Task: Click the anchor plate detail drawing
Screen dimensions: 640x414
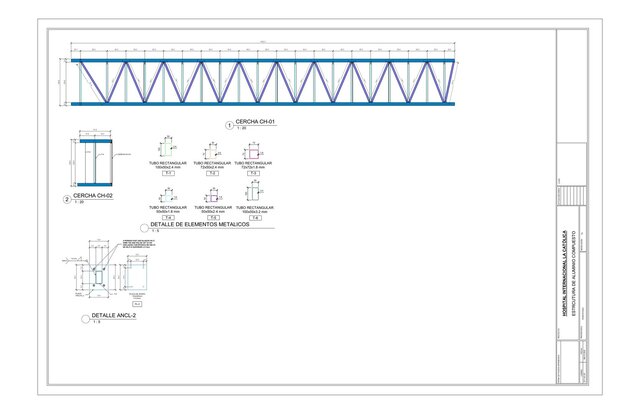Action: click(98, 277)
